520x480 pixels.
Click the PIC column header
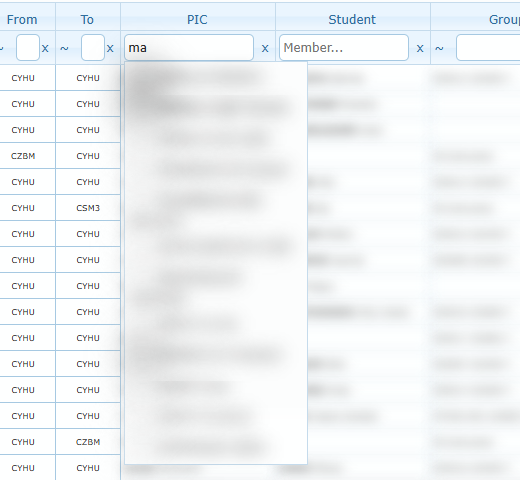pos(197,20)
